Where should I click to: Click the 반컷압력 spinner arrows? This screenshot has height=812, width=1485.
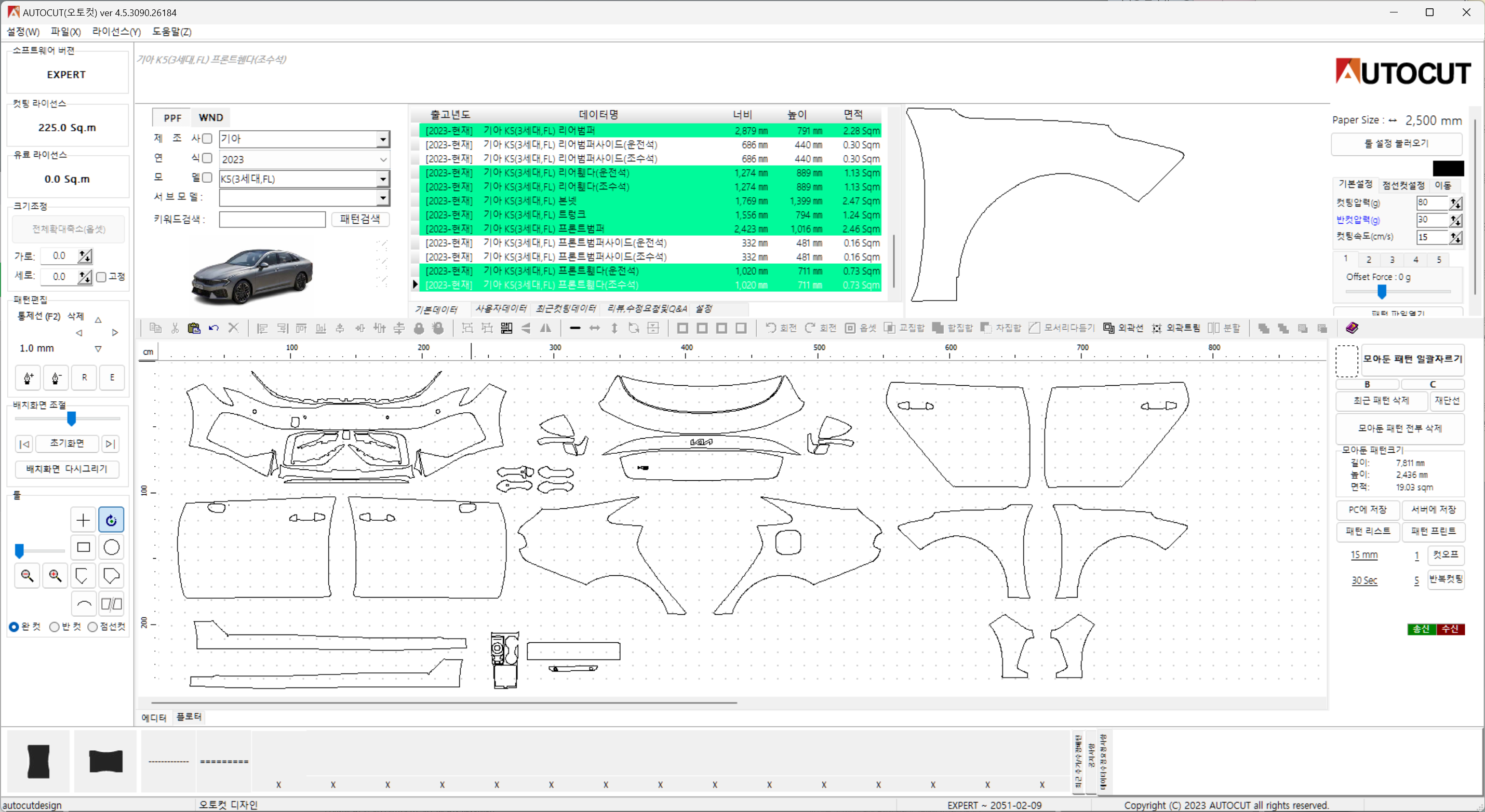click(x=1456, y=220)
